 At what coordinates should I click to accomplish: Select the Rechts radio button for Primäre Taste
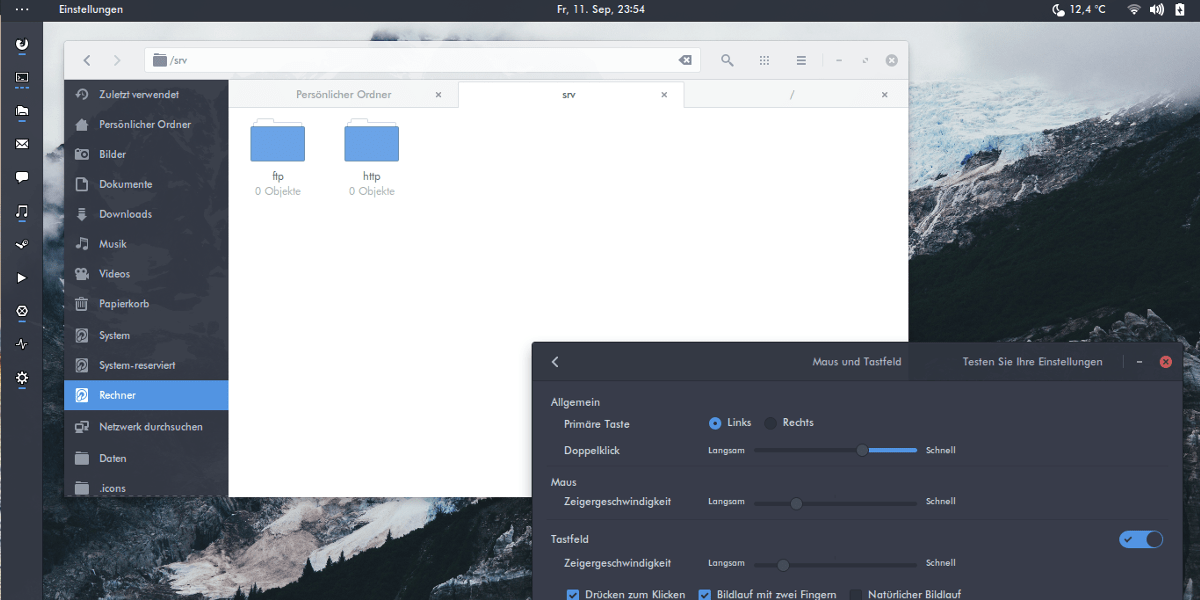770,422
